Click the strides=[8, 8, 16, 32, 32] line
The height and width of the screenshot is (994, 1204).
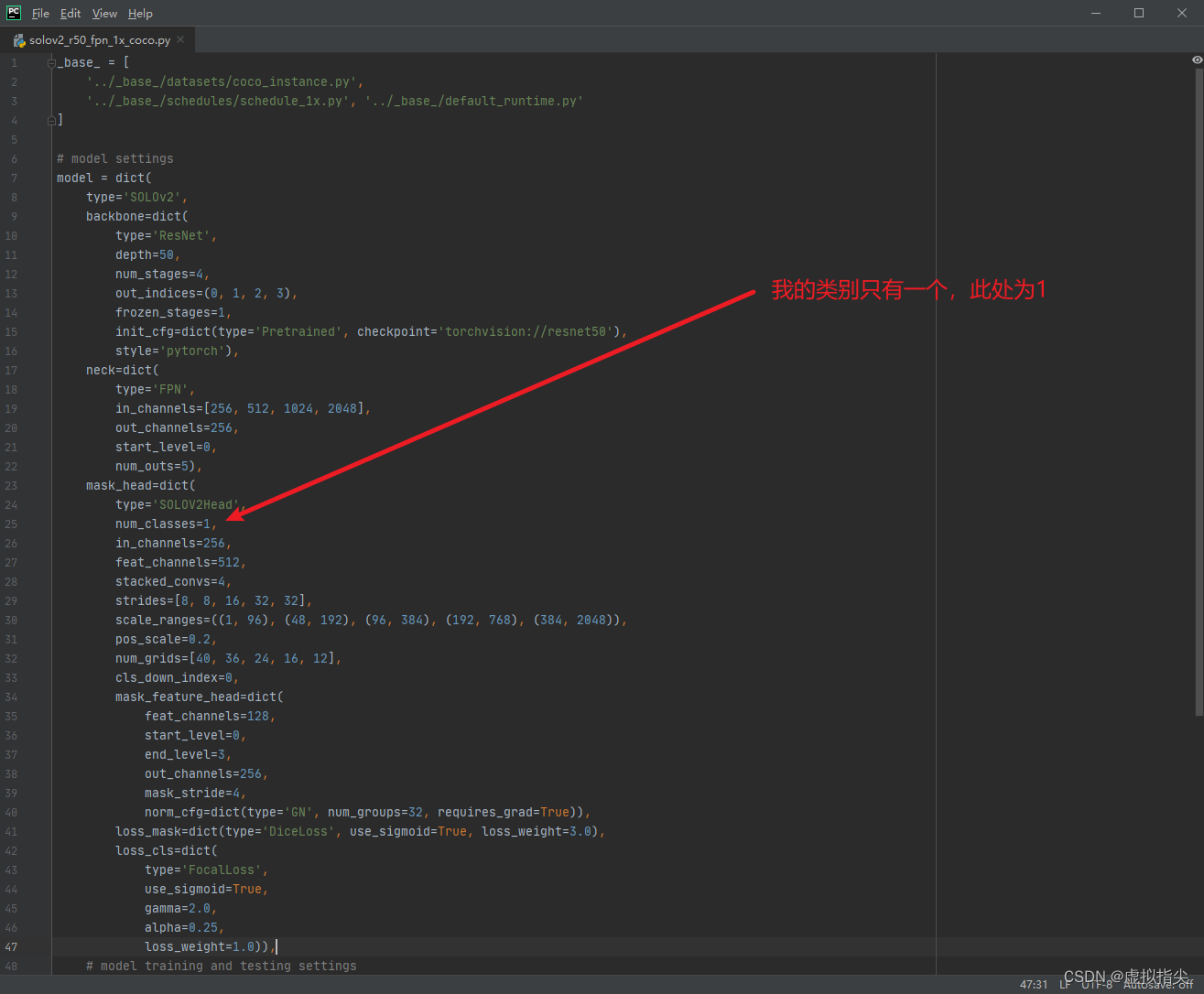[214, 600]
